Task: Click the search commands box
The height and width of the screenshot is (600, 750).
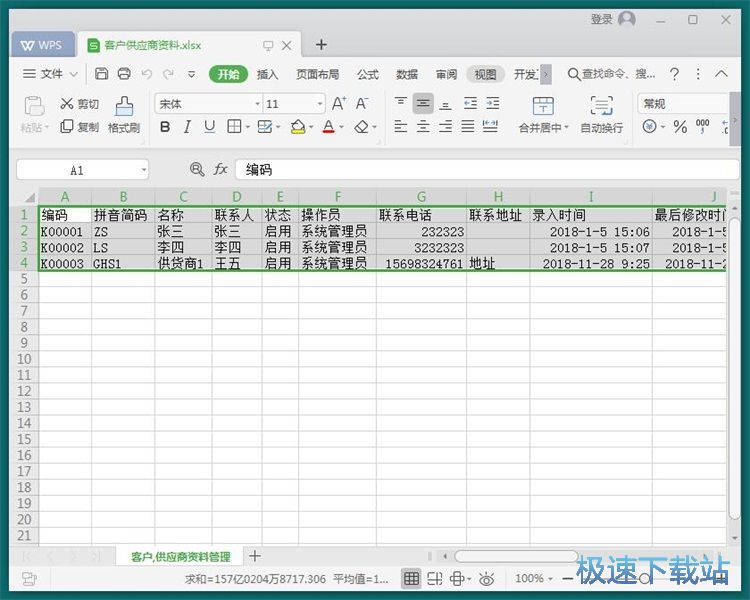Action: pos(611,74)
